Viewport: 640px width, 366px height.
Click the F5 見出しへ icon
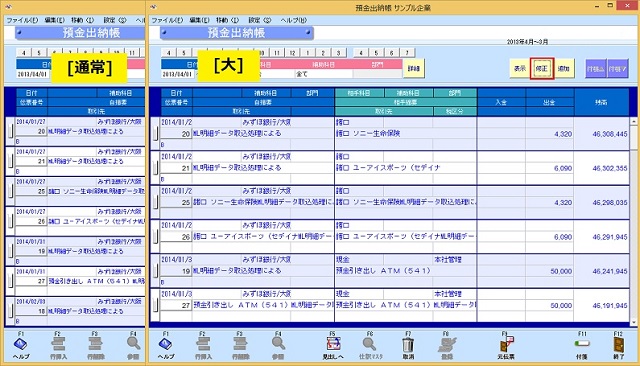point(333,344)
